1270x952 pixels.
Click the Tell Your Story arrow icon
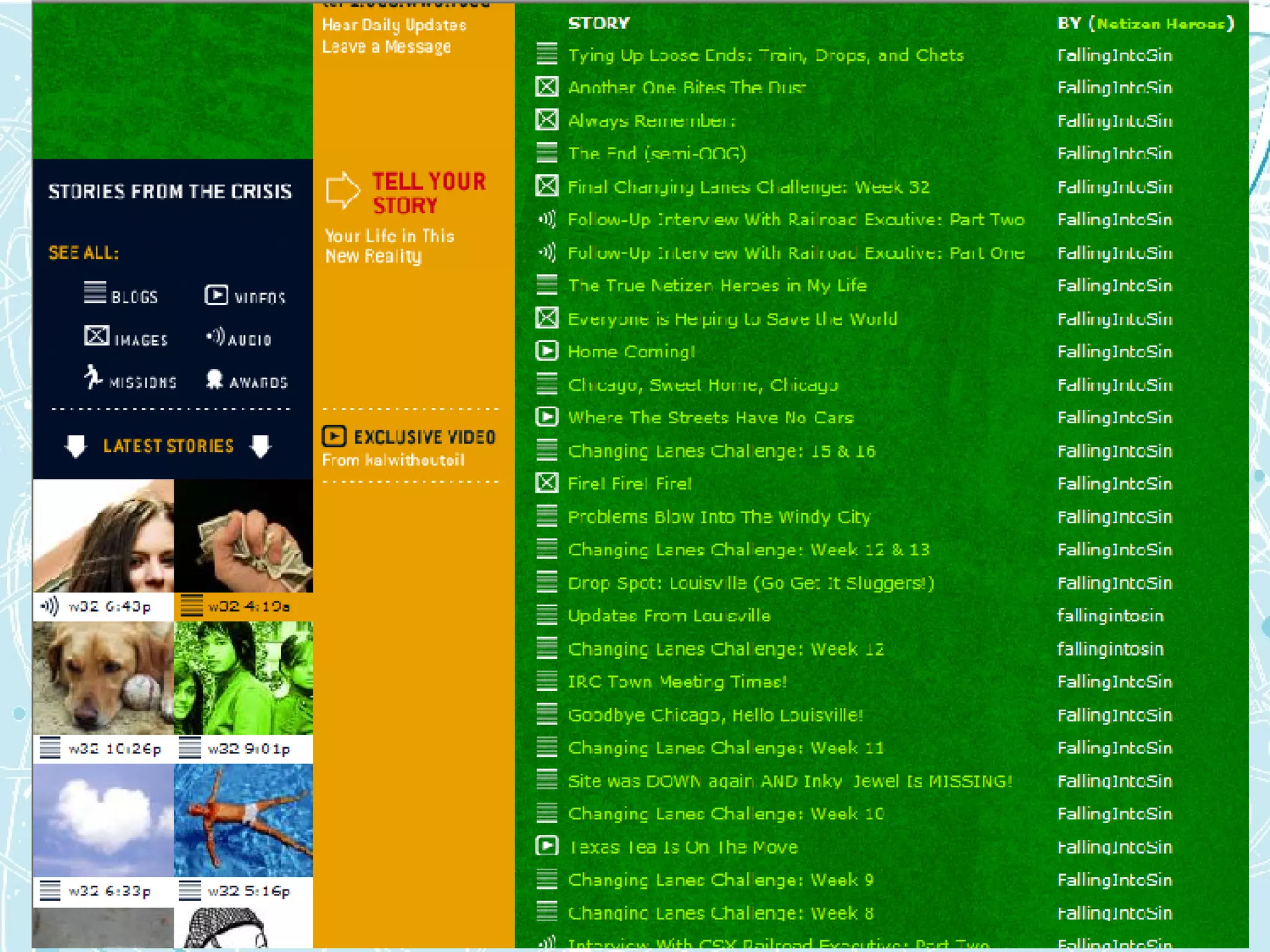coord(342,190)
